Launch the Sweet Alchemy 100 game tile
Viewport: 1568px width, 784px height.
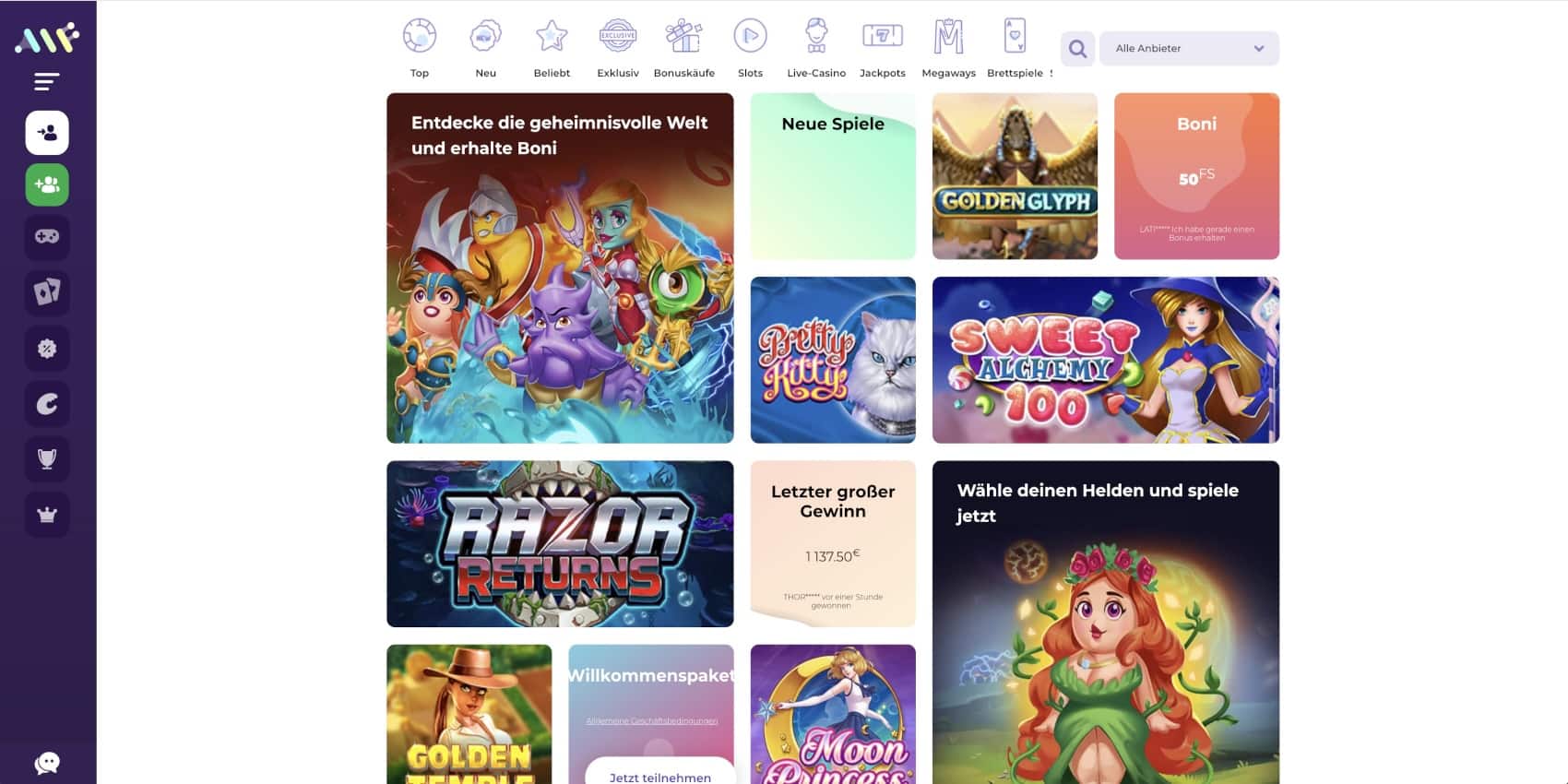(1105, 360)
